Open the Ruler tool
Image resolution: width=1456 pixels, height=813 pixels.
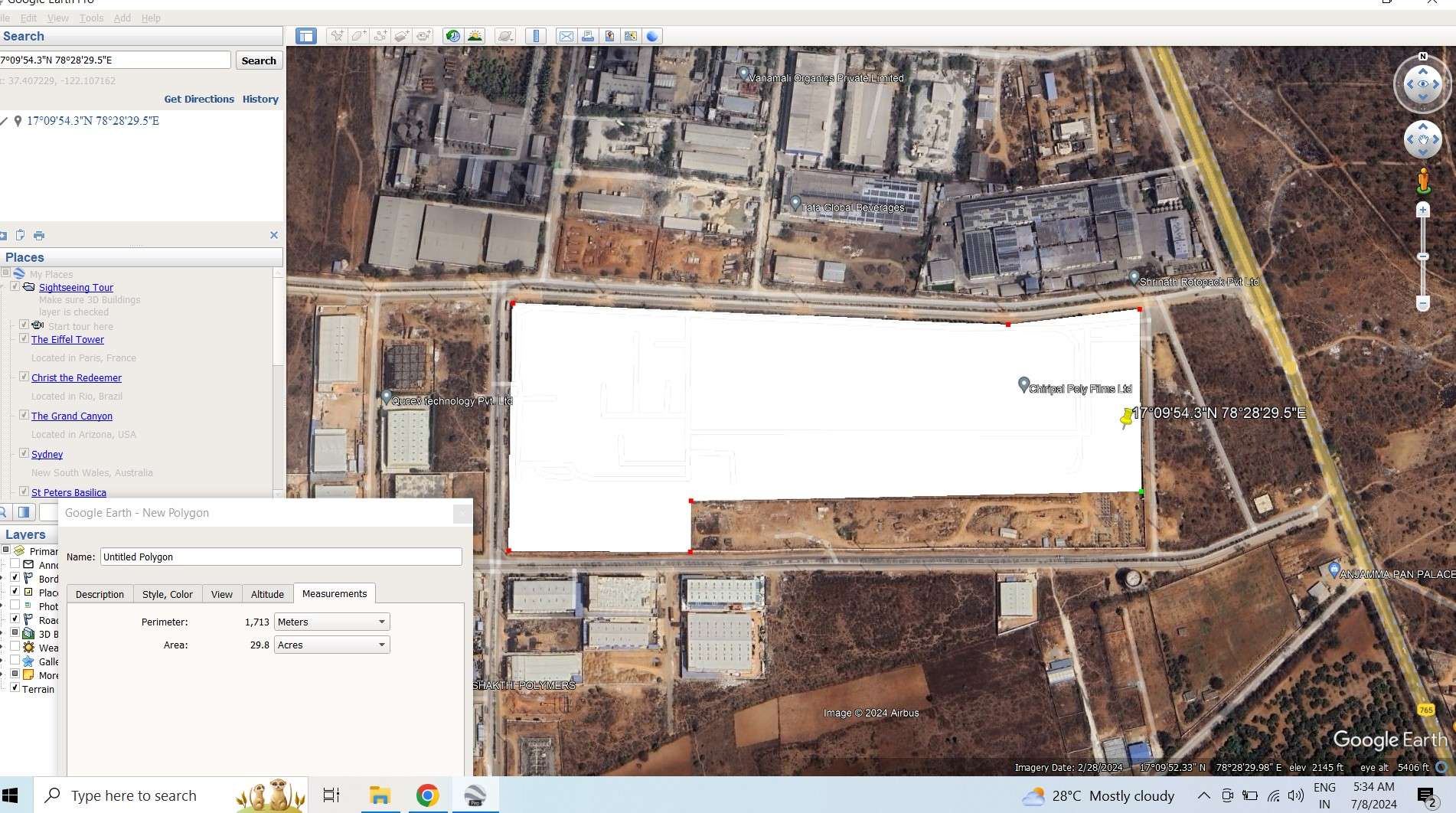click(x=536, y=36)
